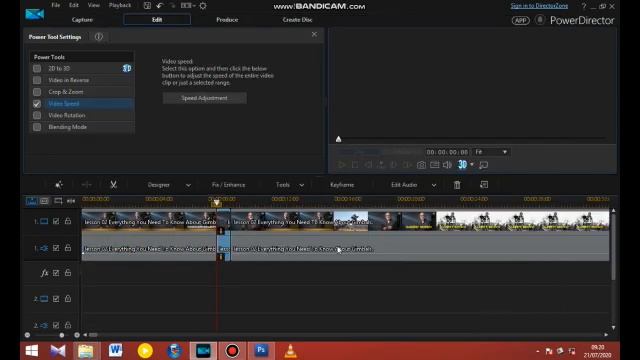Lock video track 1 with padlock icon

pos(68,221)
